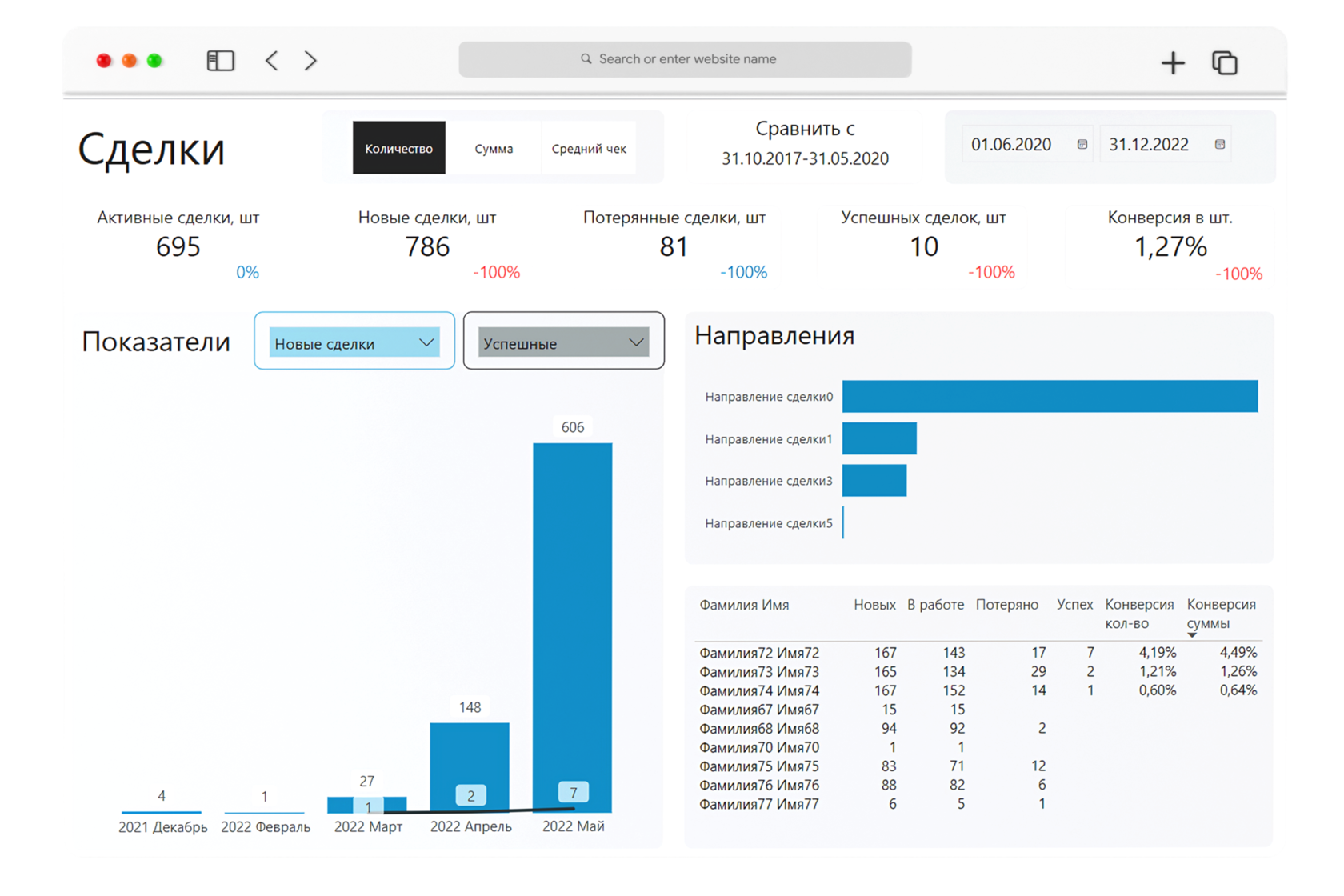Click sort arrow under Конверсия суммы column
This screenshot has height=896, width=1344.
pos(1192,635)
